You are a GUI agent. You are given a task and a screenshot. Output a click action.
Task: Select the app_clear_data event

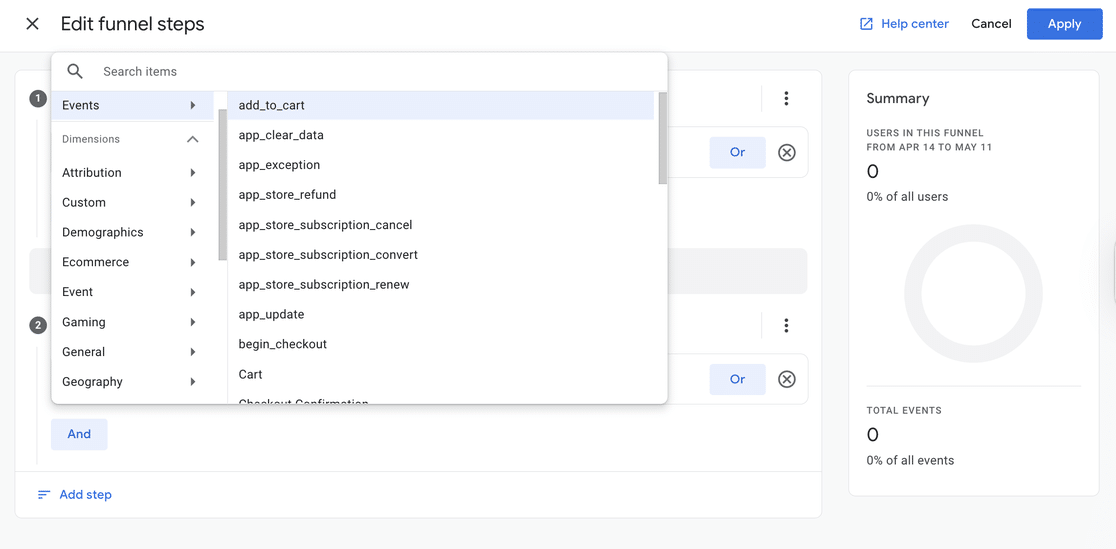[x=441, y=135]
